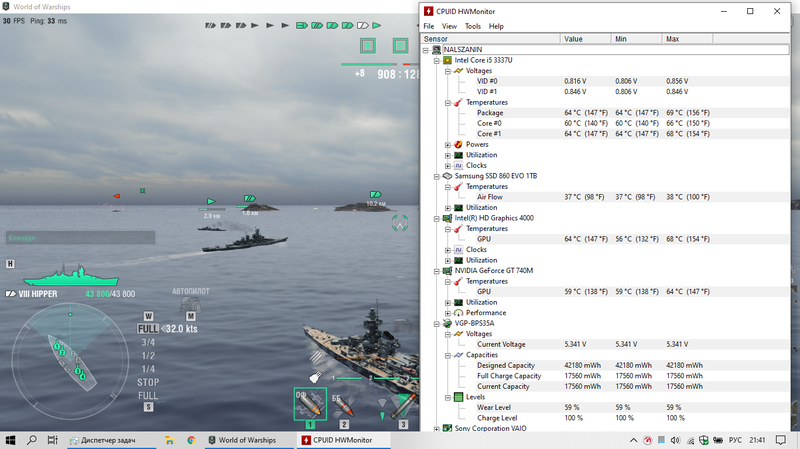
Task: Open the volume control in system tray
Action: click(x=675, y=440)
